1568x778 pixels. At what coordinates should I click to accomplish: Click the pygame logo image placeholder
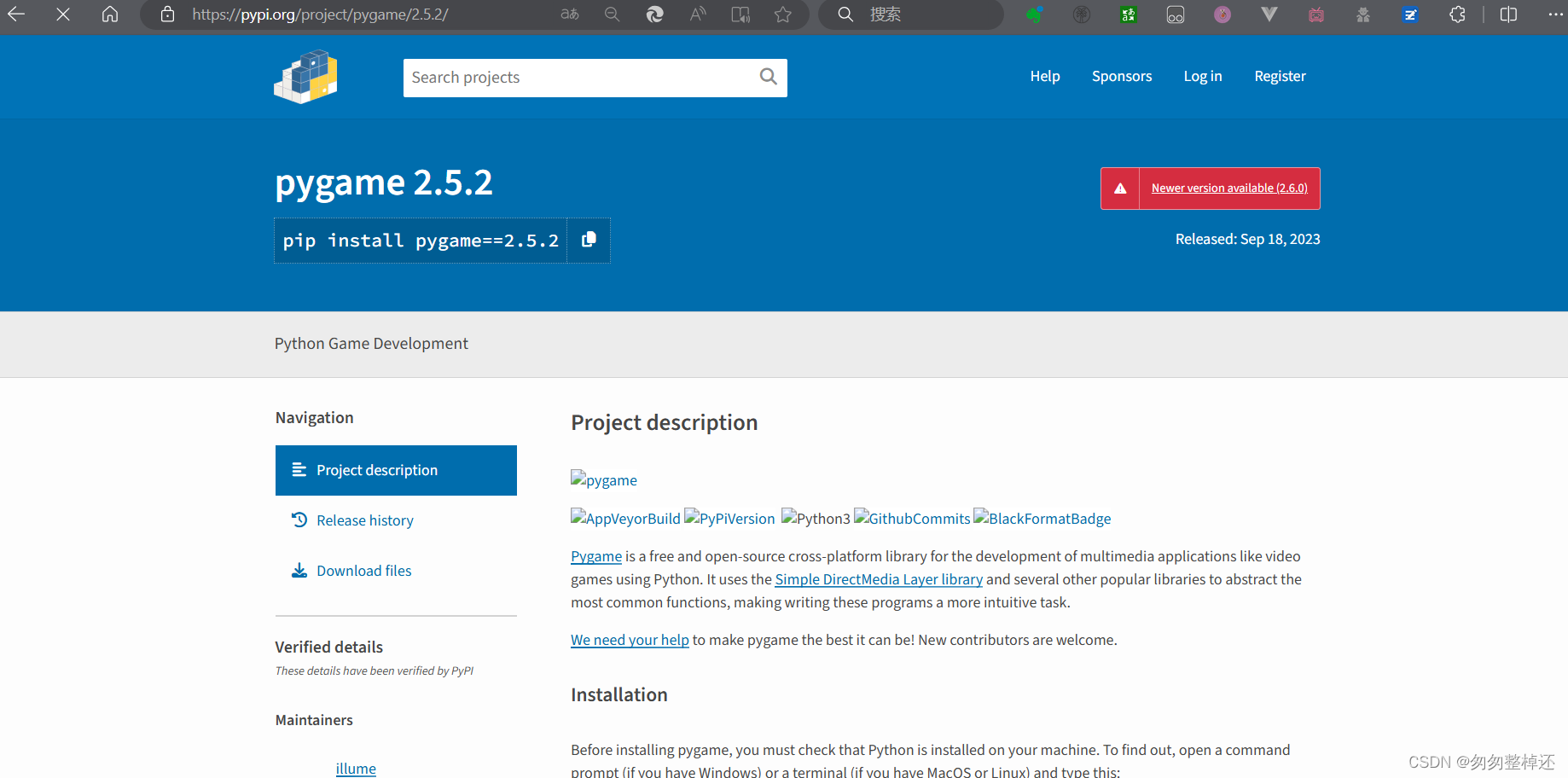[604, 479]
